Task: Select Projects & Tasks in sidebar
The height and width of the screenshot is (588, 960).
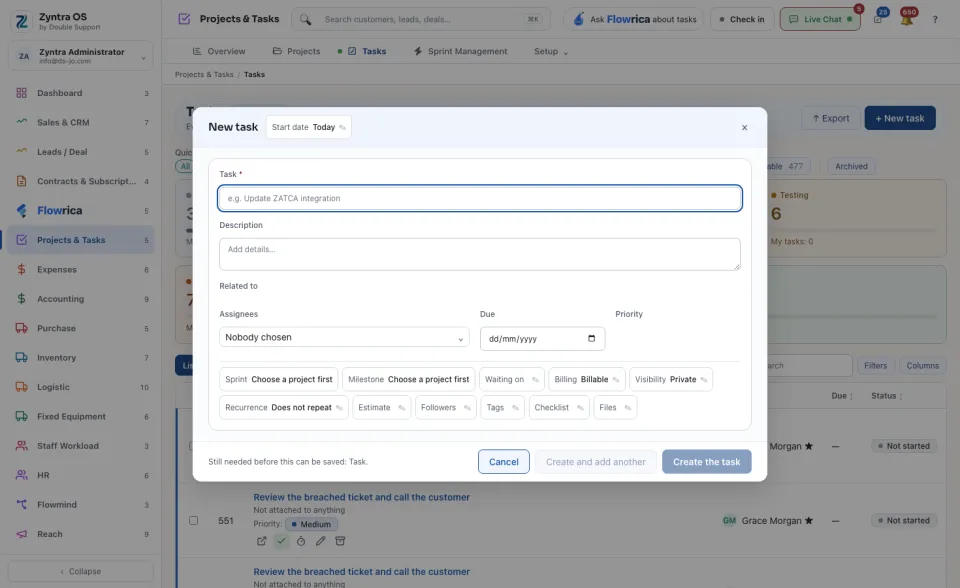Action: pos(81,240)
